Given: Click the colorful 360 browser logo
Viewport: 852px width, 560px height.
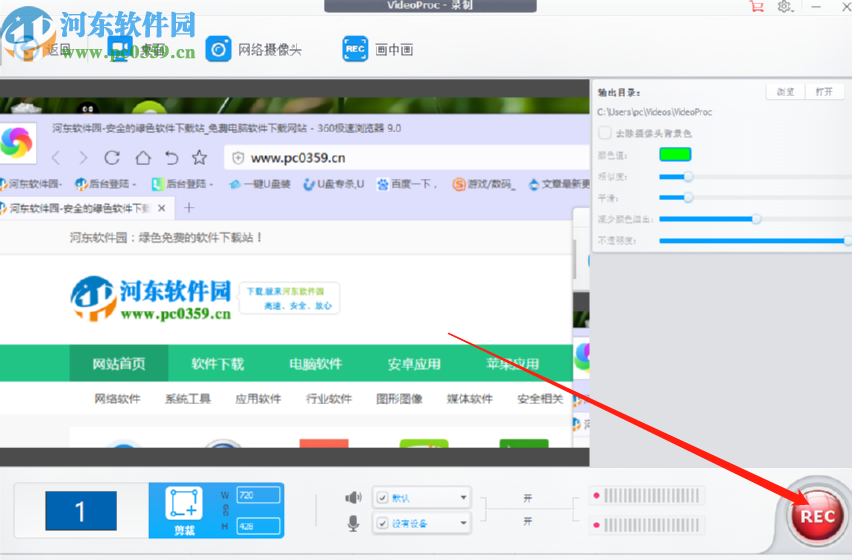Looking at the screenshot, I should click(17, 143).
